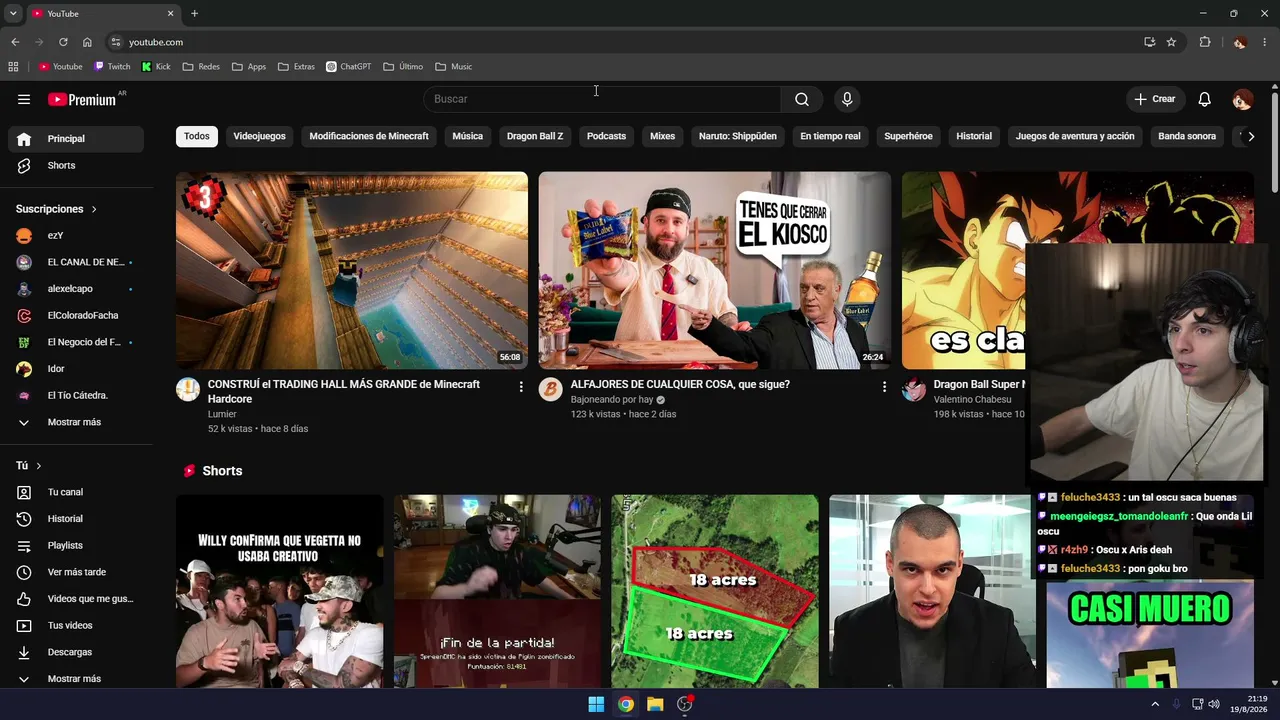Image resolution: width=1280 pixels, height=720 pixels.
Task: Click the Crear button
Action: click(1155, 99)
